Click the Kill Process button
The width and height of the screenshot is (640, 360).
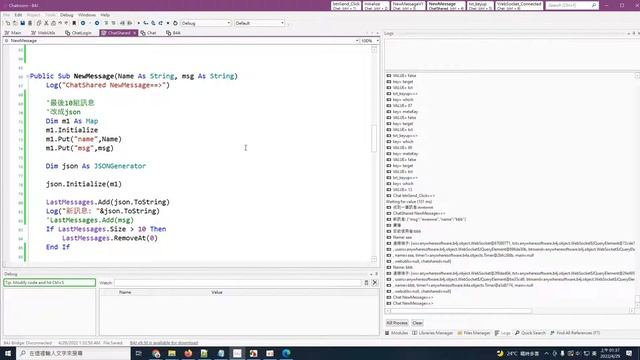pyautogui.click(x=397, y=323)
